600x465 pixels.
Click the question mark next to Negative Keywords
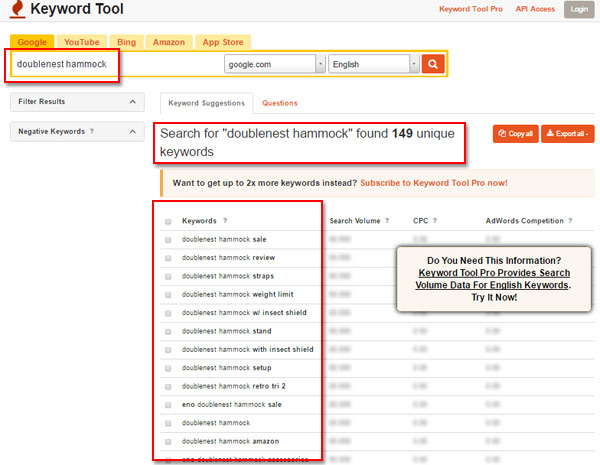92,131
